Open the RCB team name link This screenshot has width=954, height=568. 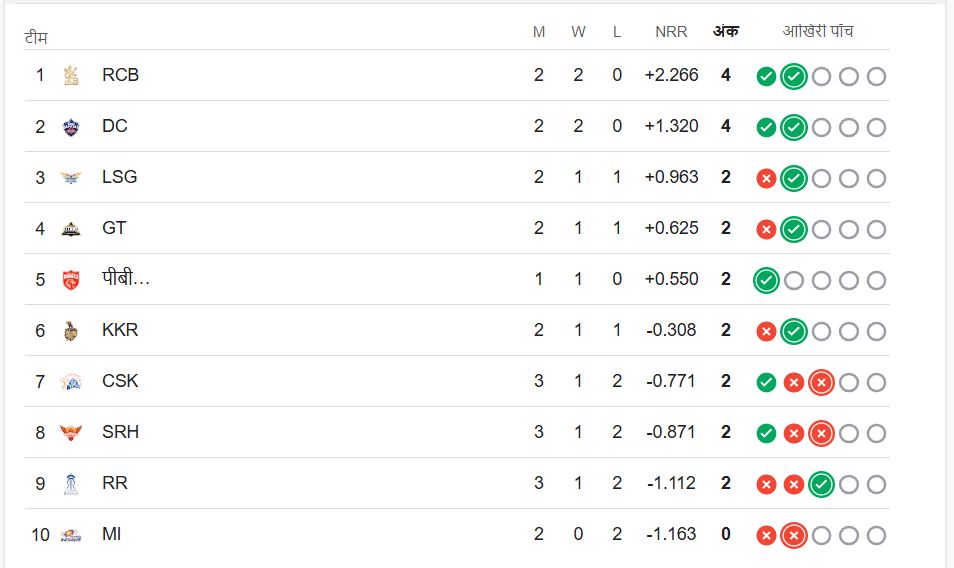click(120, 75)
